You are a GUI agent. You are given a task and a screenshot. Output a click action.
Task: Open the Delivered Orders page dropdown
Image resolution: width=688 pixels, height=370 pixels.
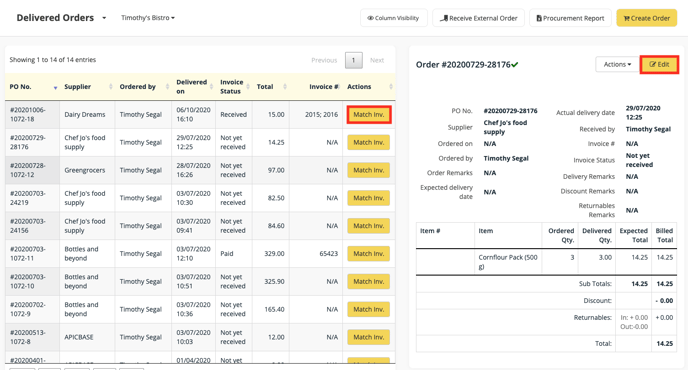pyautogui.click(x=61, y=18)
